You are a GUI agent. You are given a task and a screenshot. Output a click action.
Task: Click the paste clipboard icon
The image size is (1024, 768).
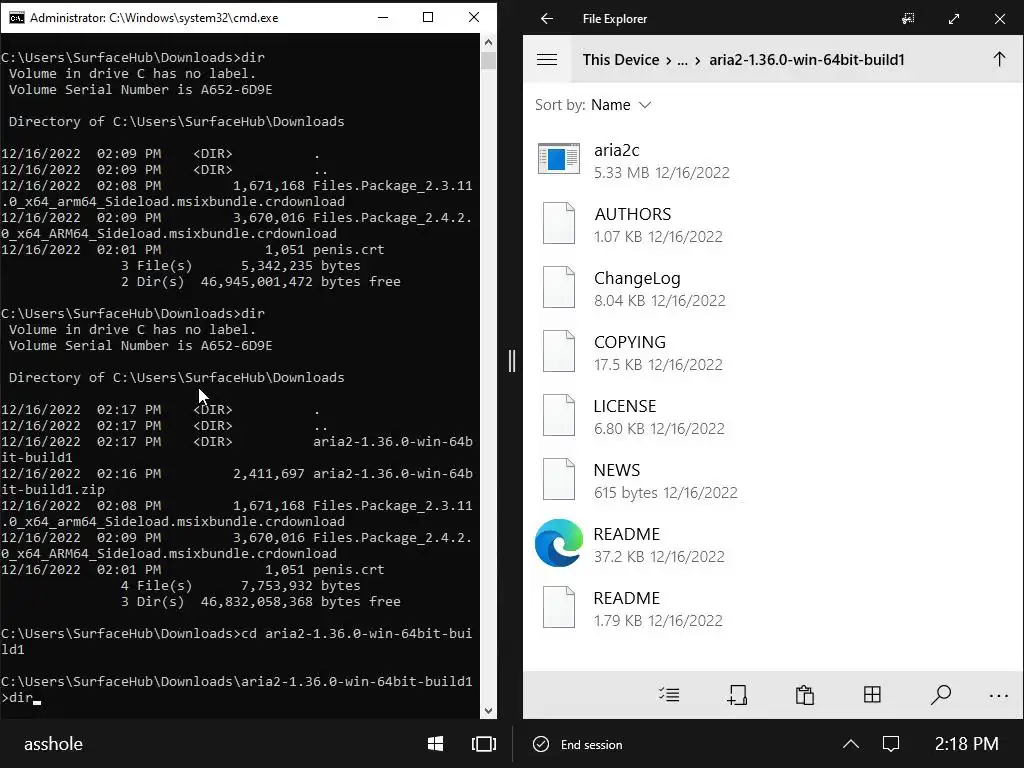point(805,695)
